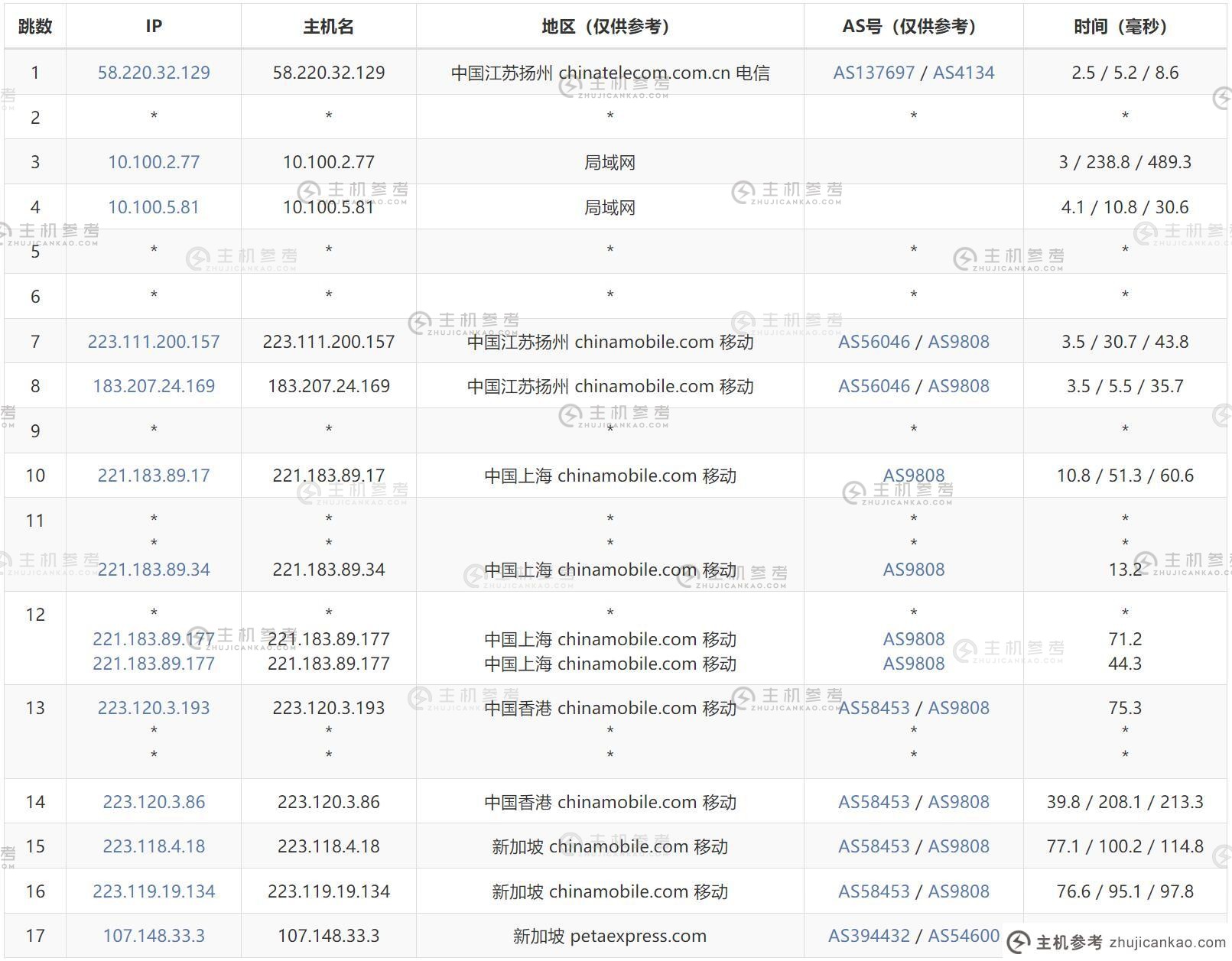
Task: Select time cell 39.8 / 208.1 / 213.3
Action: pyautogui.click(x=1125, y=802)
